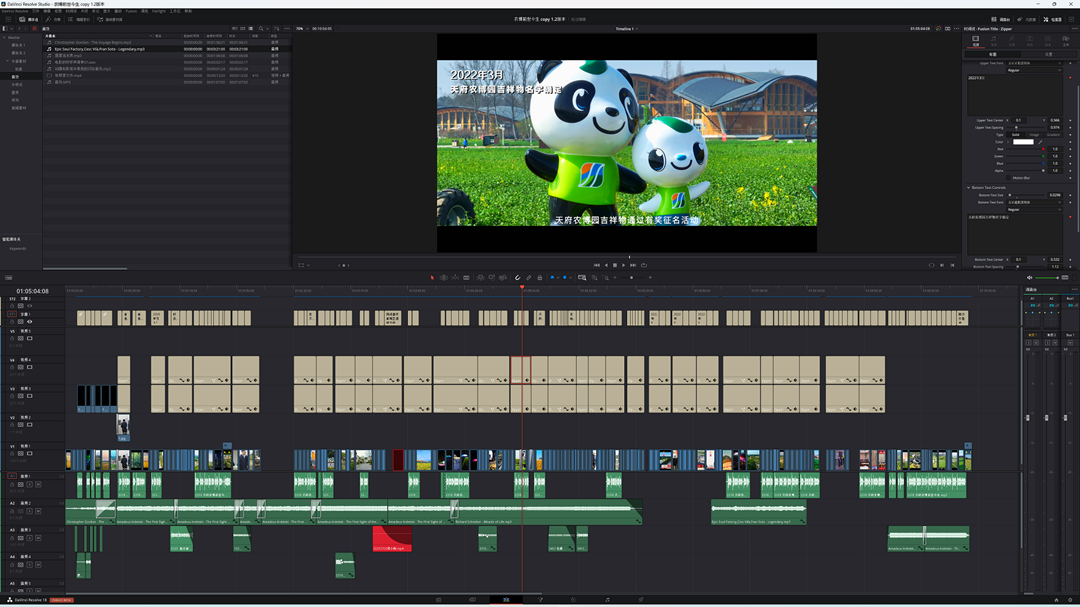Toggle Linked Selection in the timeline toolbar
The height and width of the screenshot is (607, 1080).
529,278
